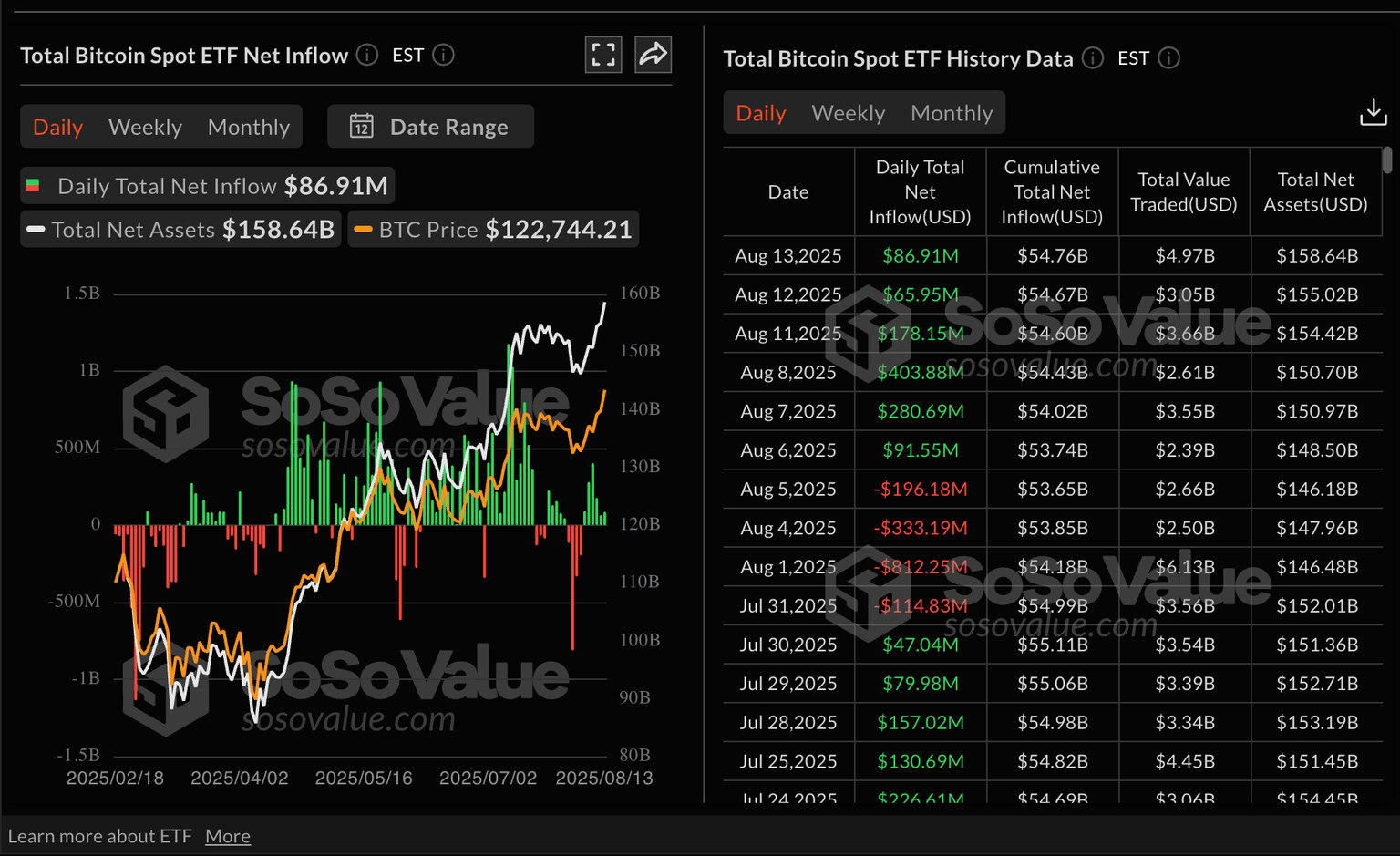Click info icon beside Net Inflow title
This screenshot has width=1400, height=856.
coord(367,56)
